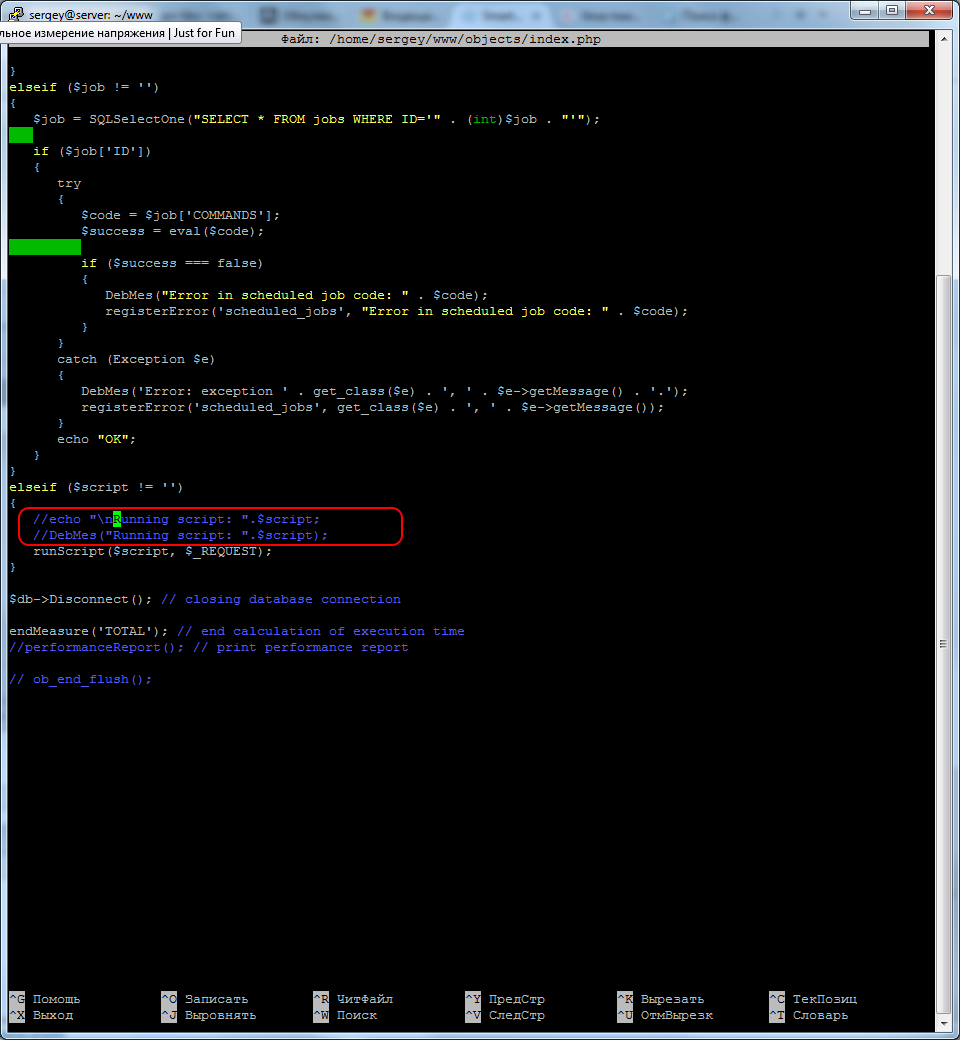Click the window title sergey@server: ~/www
Viewport: 960px width, 1040px height.
pos(91,15)
